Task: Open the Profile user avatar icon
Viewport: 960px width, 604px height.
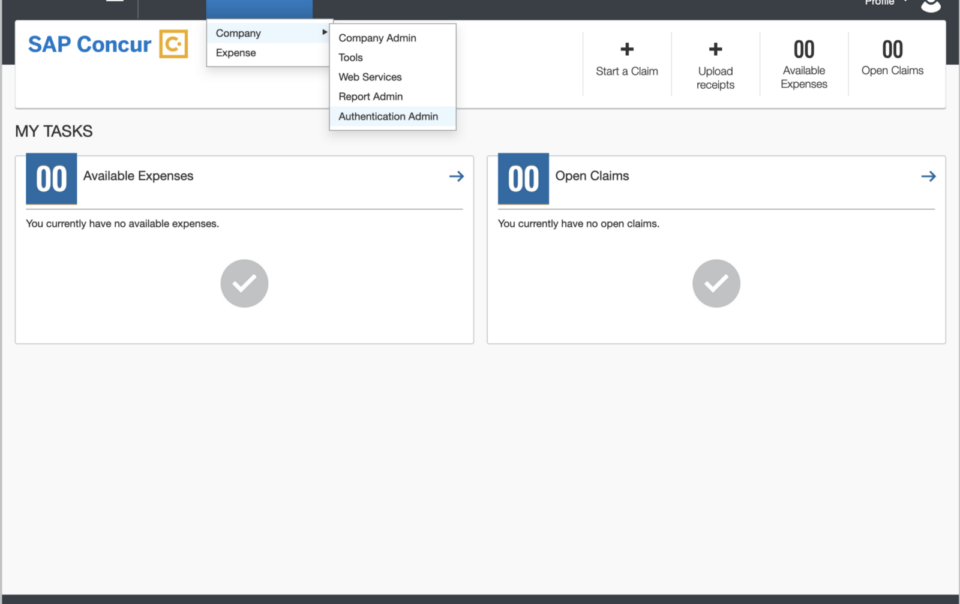Action: tap(931, 5)
